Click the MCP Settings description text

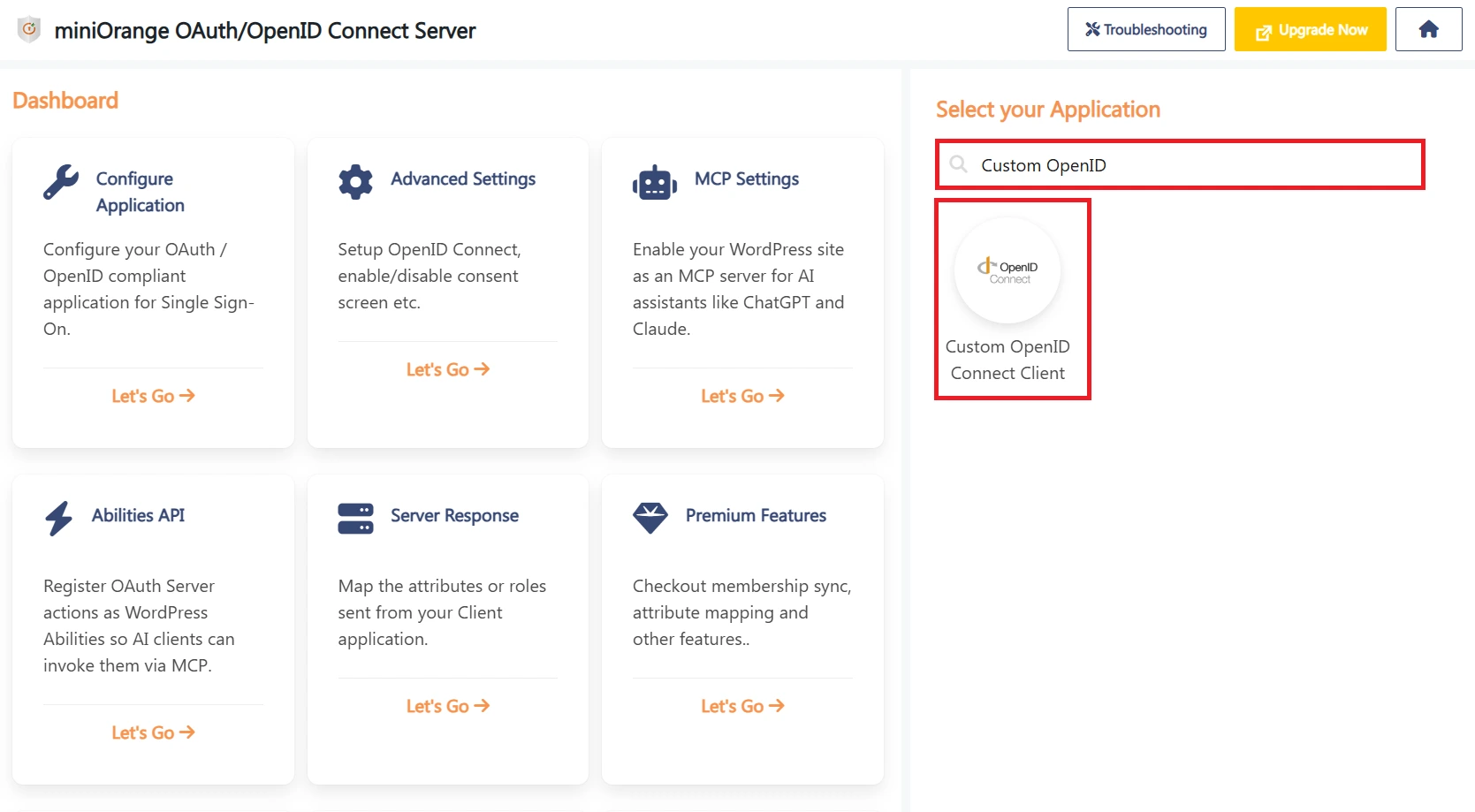[x=739, y=289]
